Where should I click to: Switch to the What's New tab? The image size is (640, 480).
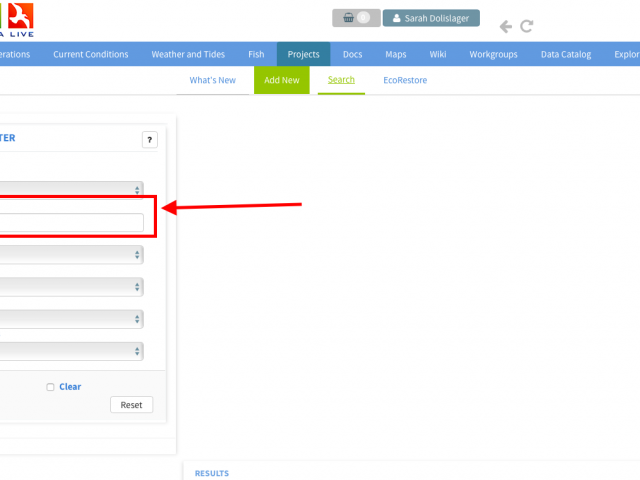point(212,80)
